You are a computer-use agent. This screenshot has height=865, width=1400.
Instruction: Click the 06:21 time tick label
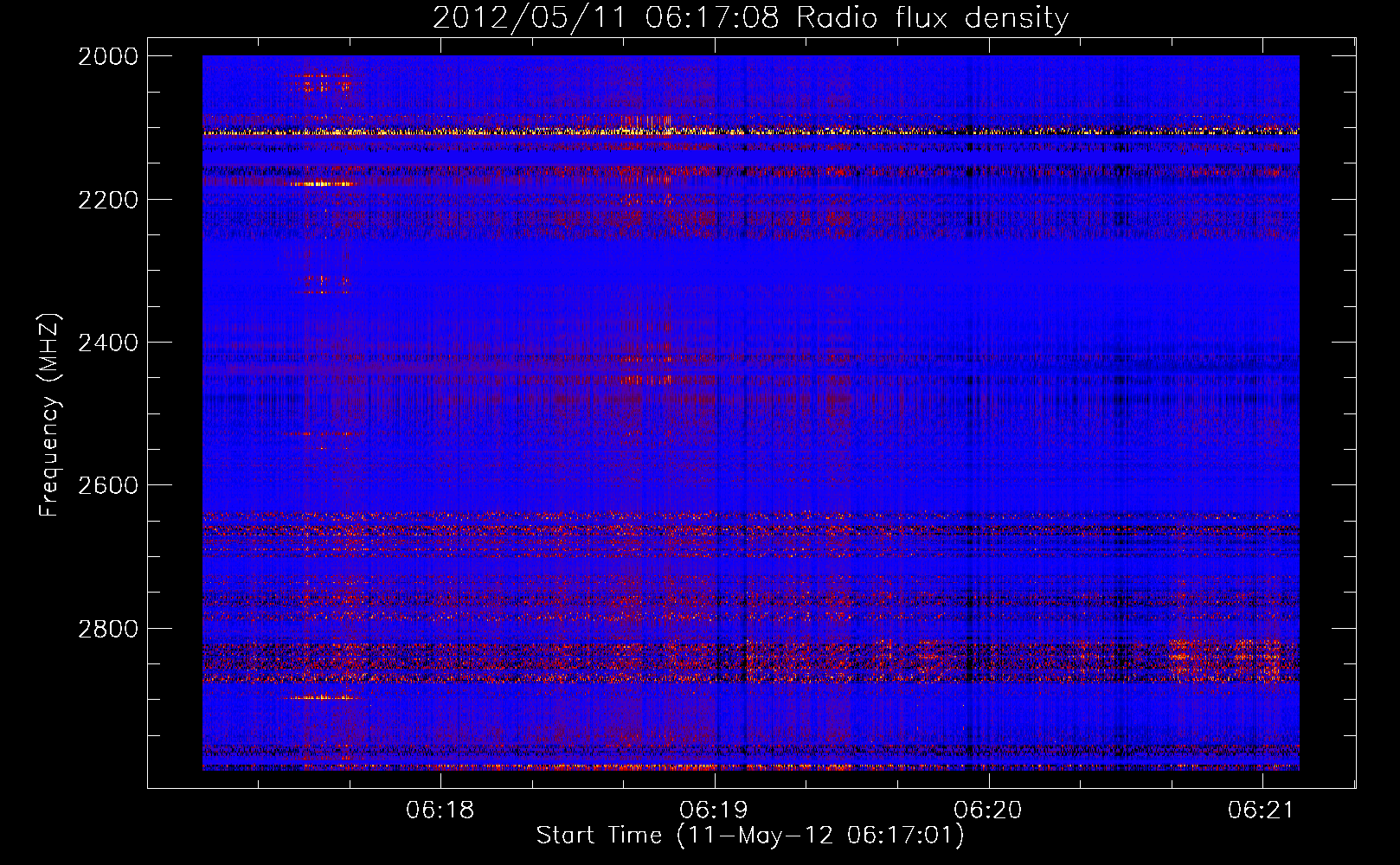[1262, 810]
